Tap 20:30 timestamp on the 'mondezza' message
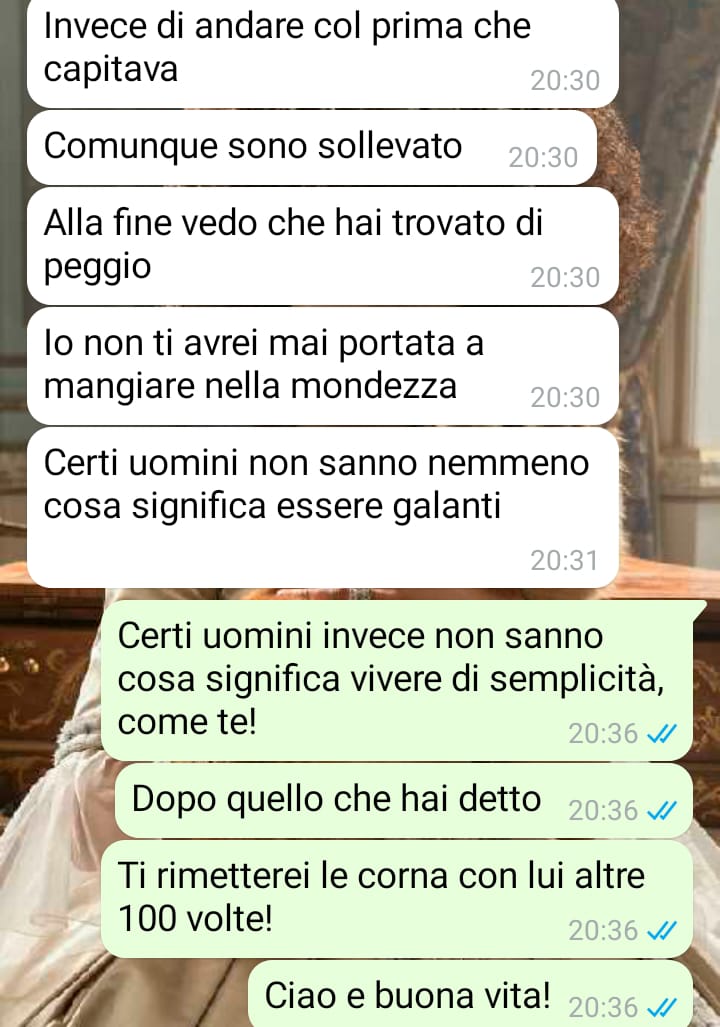The width and height of the screenshot is (720, 1027). coord(565,398)
